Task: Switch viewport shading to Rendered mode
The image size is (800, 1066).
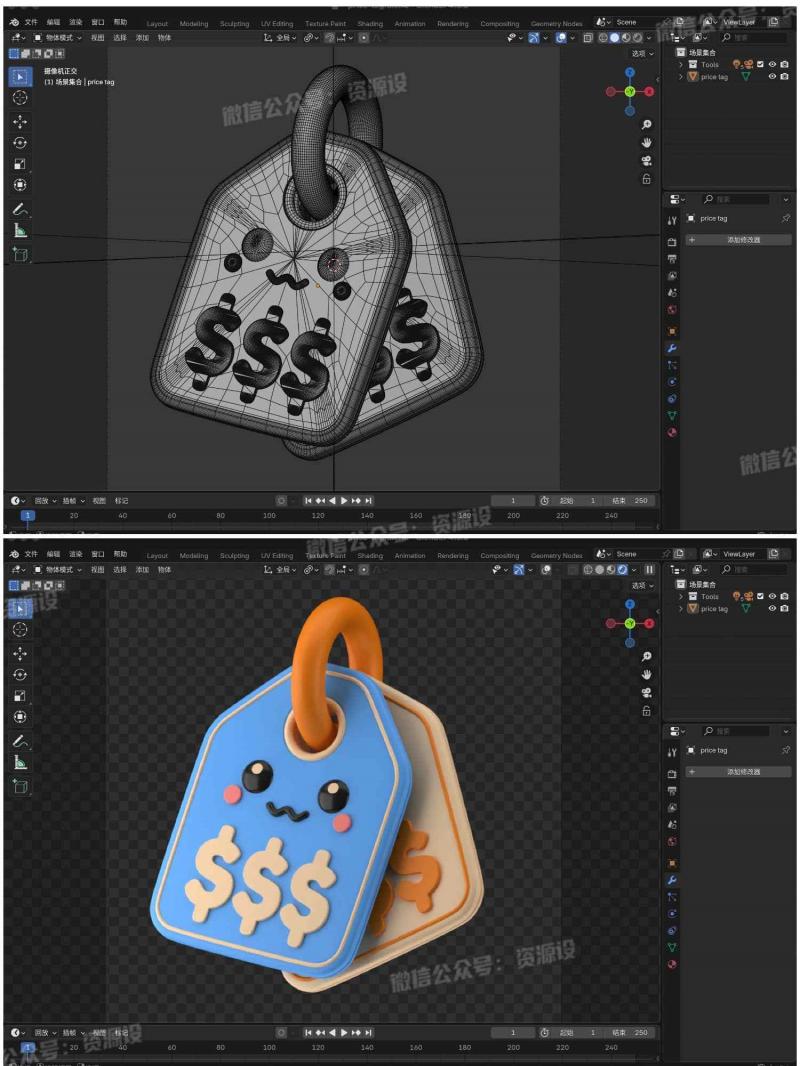Action: pos(637,38)
